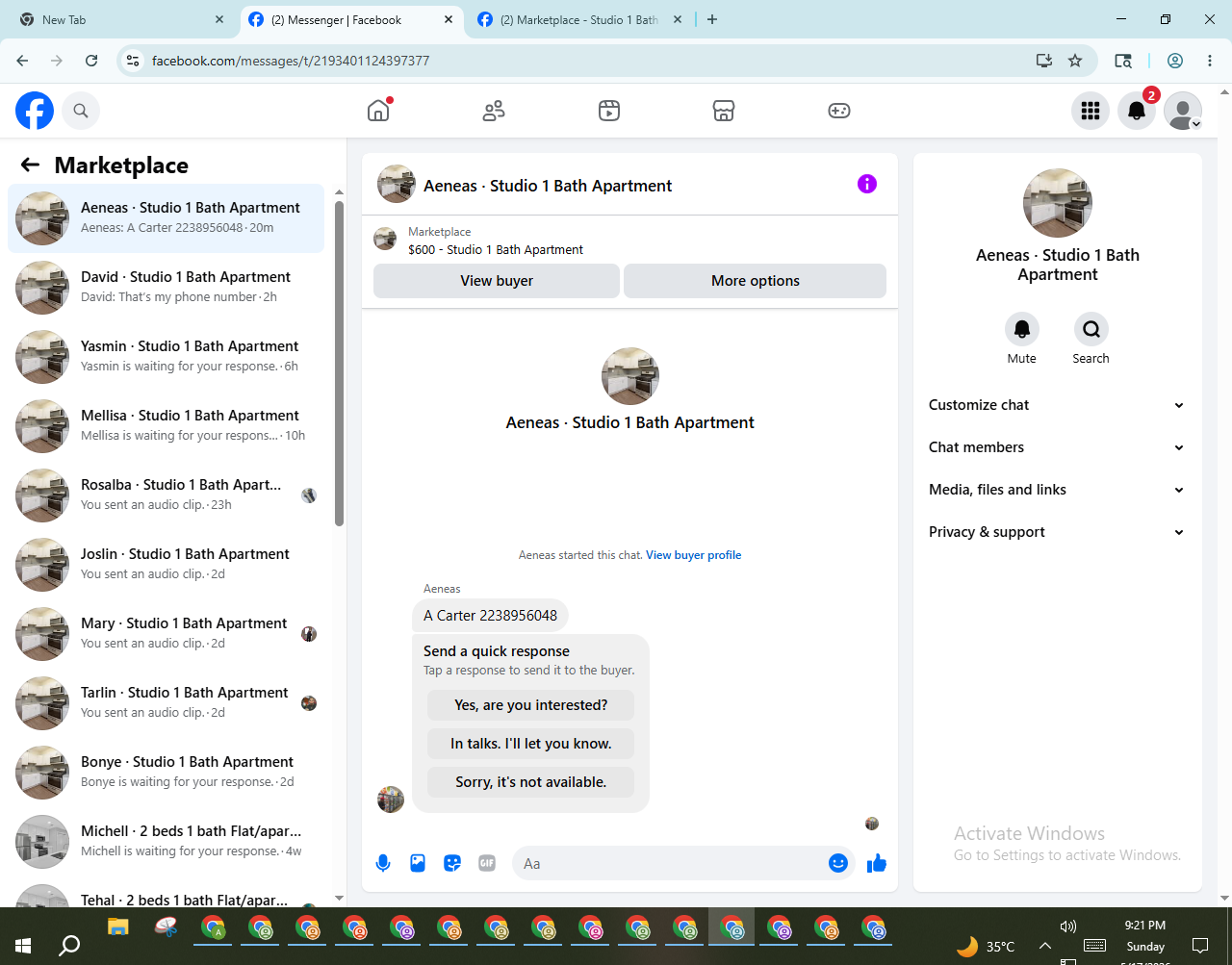Open David's Studio 1 Bath conversation
This screenshot has height=965, width=1232.
point(167,288)
